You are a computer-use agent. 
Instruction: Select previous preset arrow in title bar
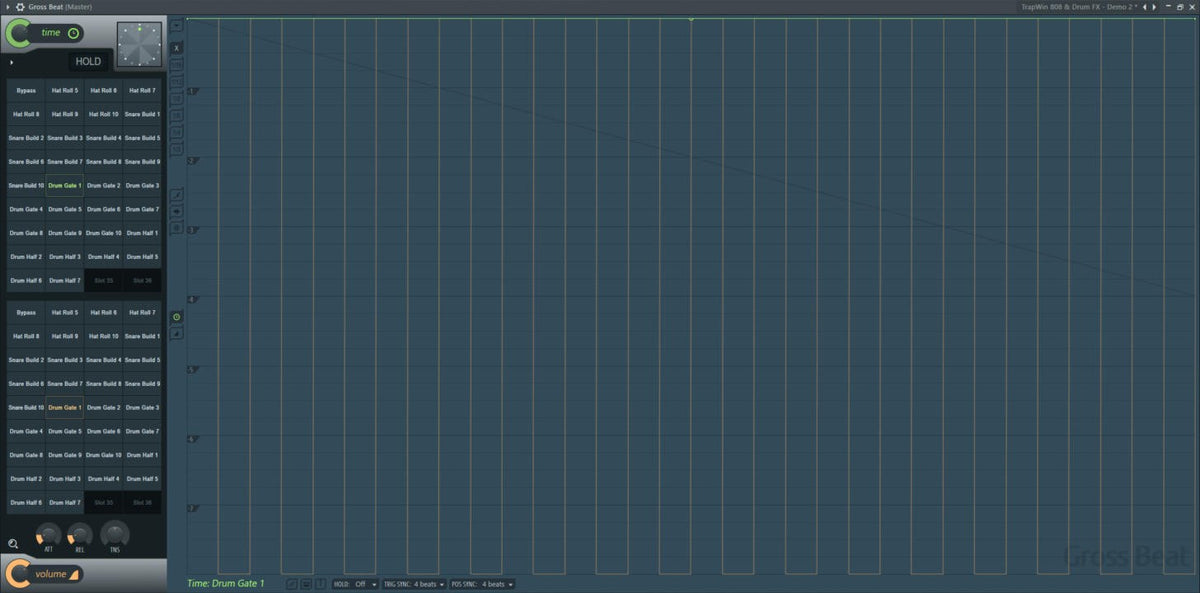(x=1146, y=7)
